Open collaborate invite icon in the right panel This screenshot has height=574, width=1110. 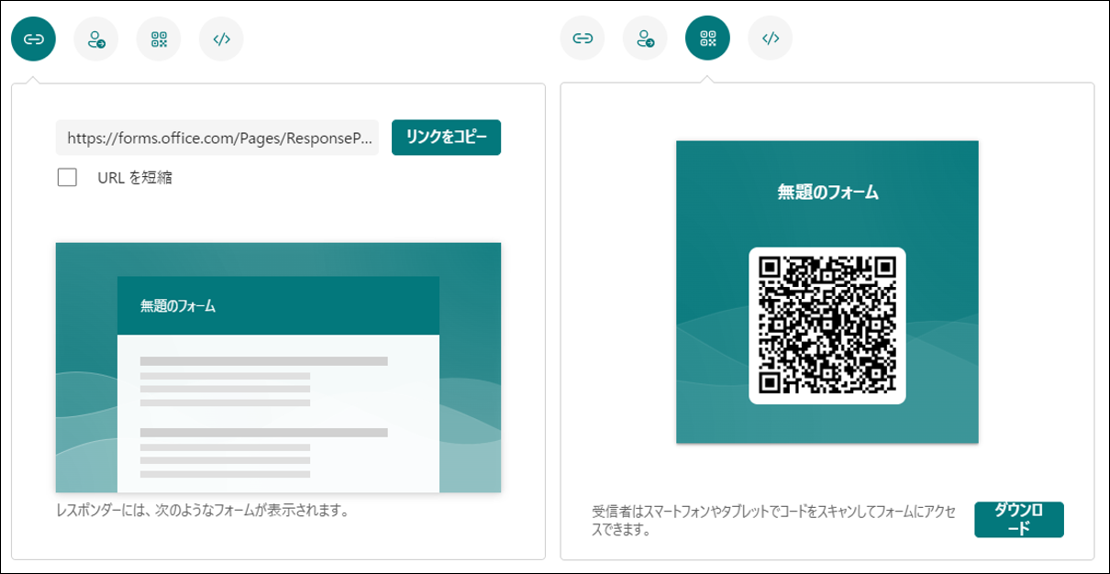pos(645,38)
